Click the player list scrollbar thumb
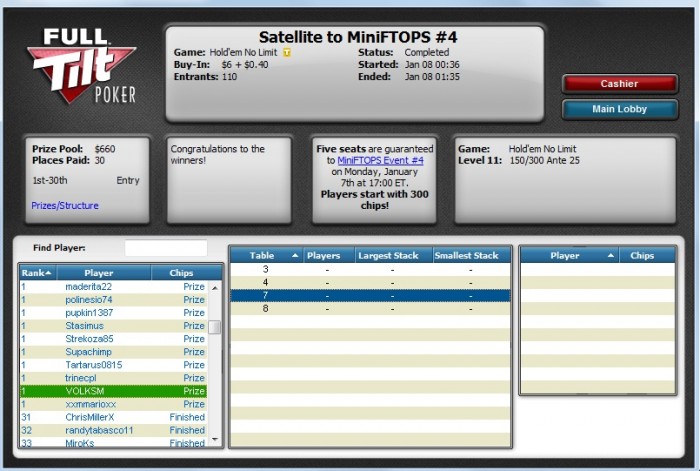The height and width of the screenshot is (471, 700). [215, 327]
